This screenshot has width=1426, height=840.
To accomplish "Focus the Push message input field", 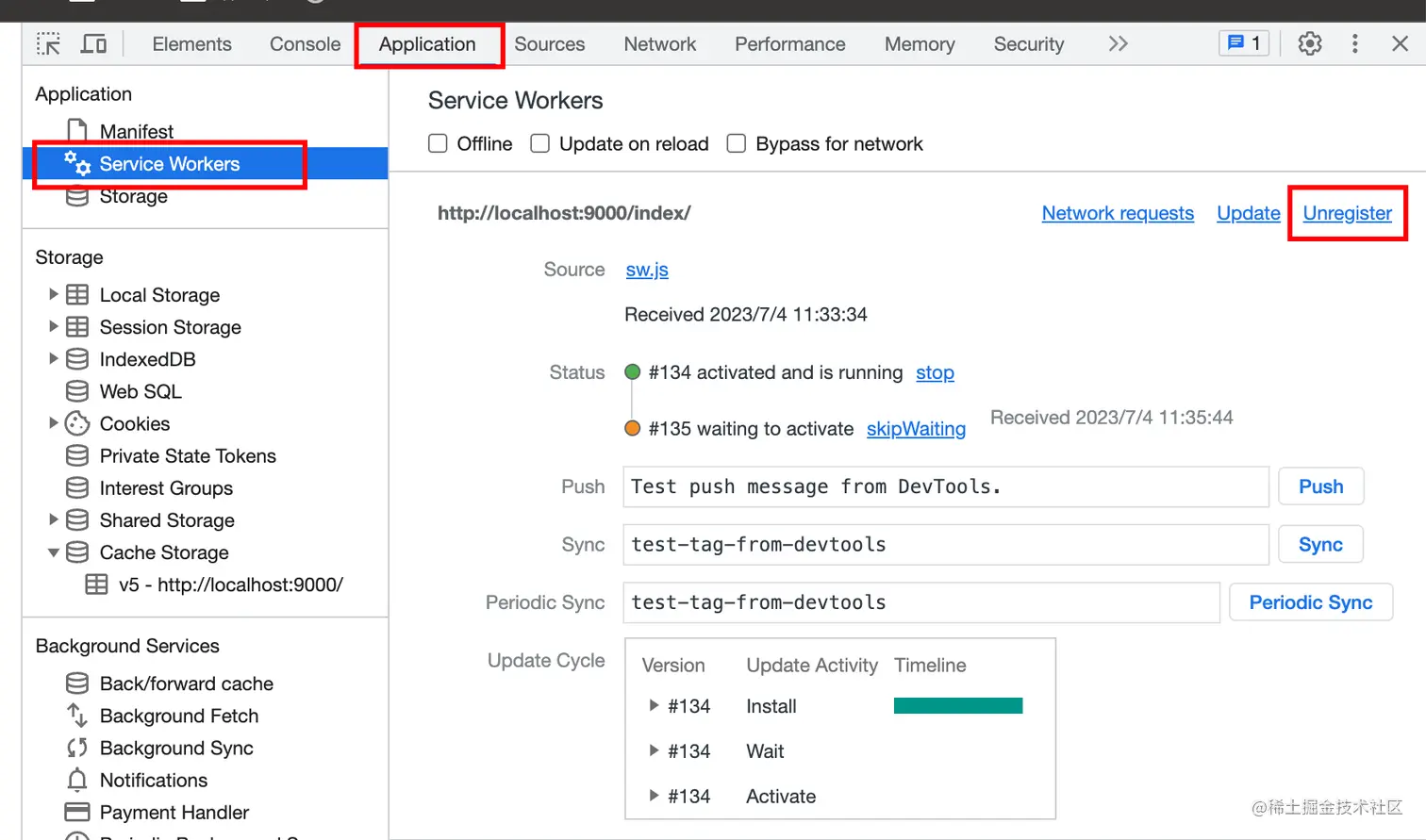I will click(946, 486).
